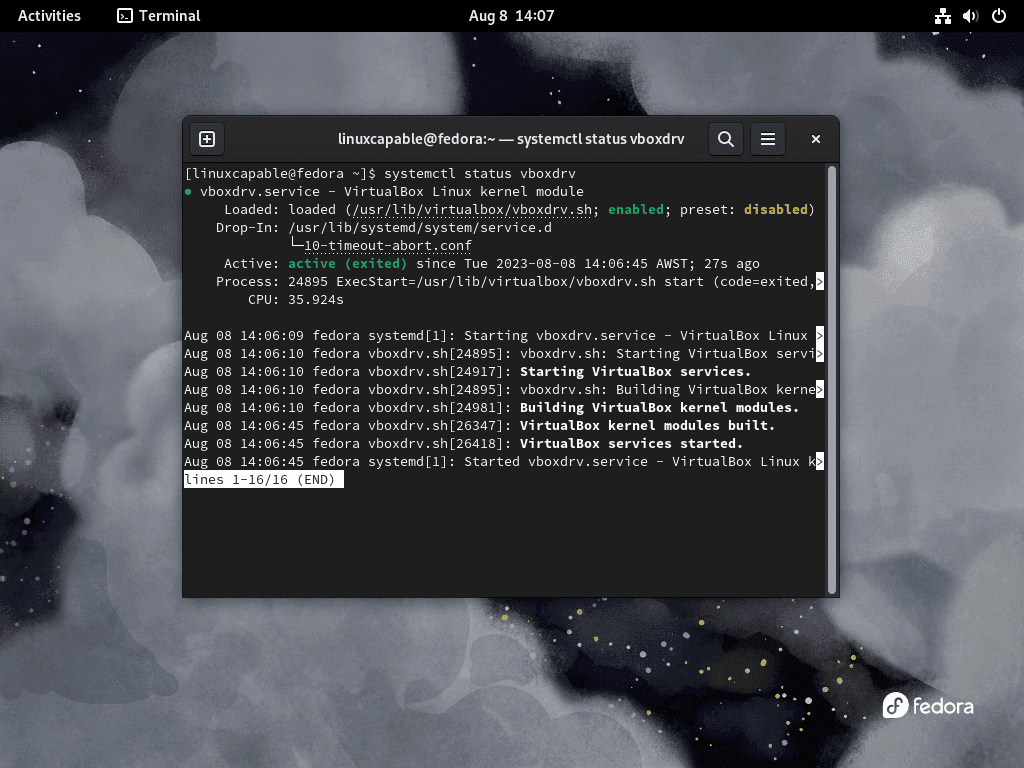The height and width of the screenshot is (768, 1024).
Task: Click the Fedora logo watermark
Action: click(x=928, y=706)
